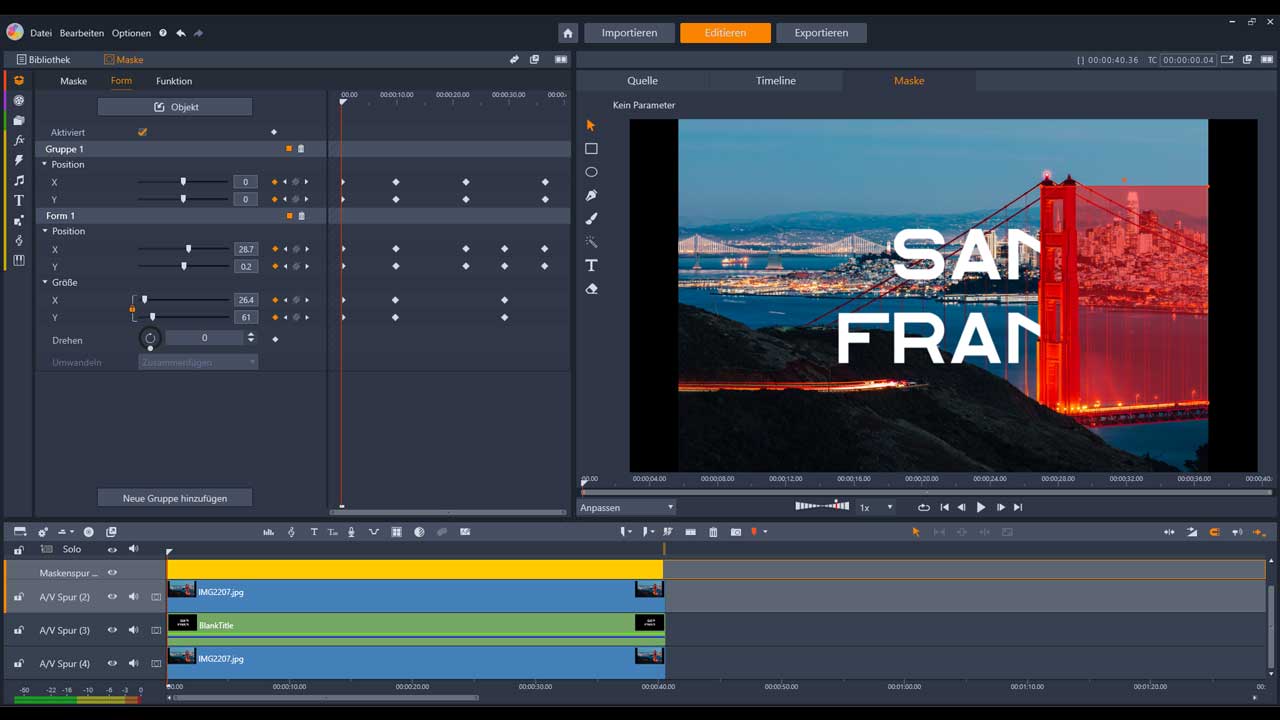Open the playback speed 1x dropdown
1280x720 pixels.
[x=876, y=508]
